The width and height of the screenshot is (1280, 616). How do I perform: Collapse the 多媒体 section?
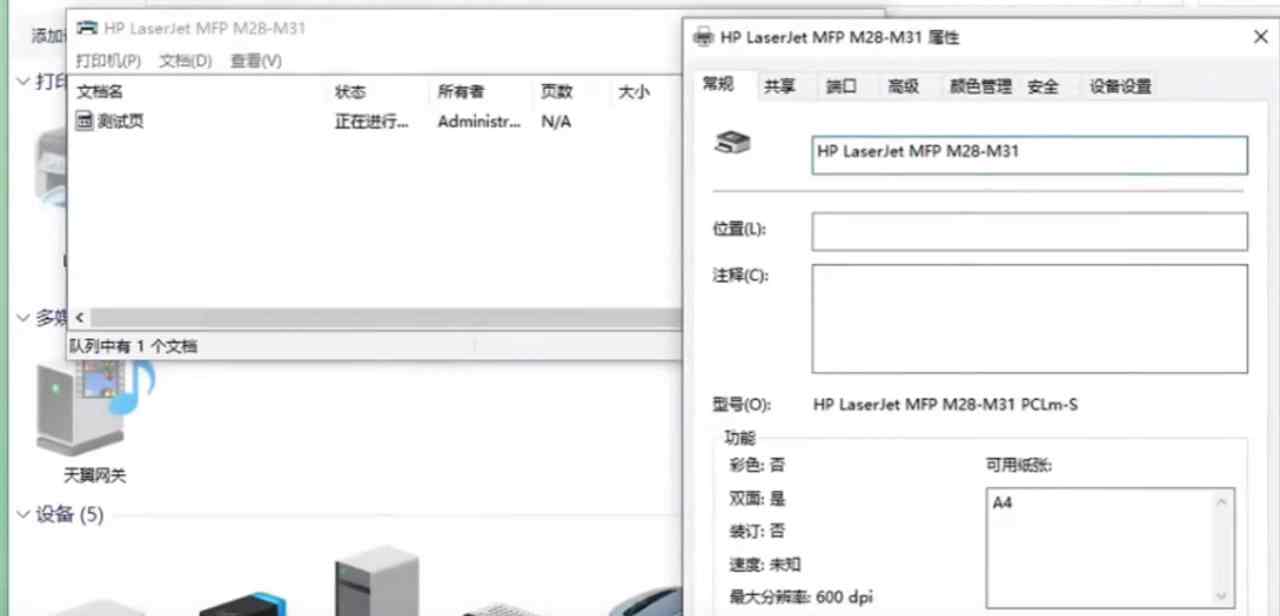click(22, 318)
